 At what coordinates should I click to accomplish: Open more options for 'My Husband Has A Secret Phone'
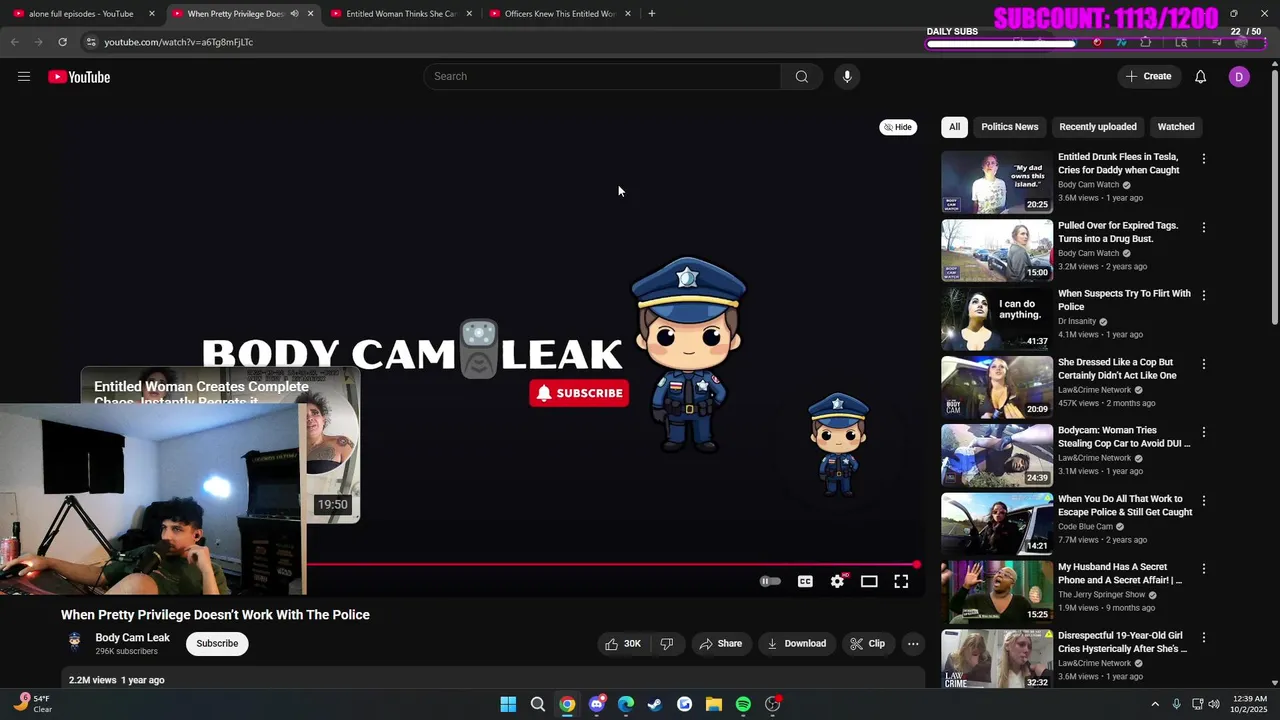1203,569
